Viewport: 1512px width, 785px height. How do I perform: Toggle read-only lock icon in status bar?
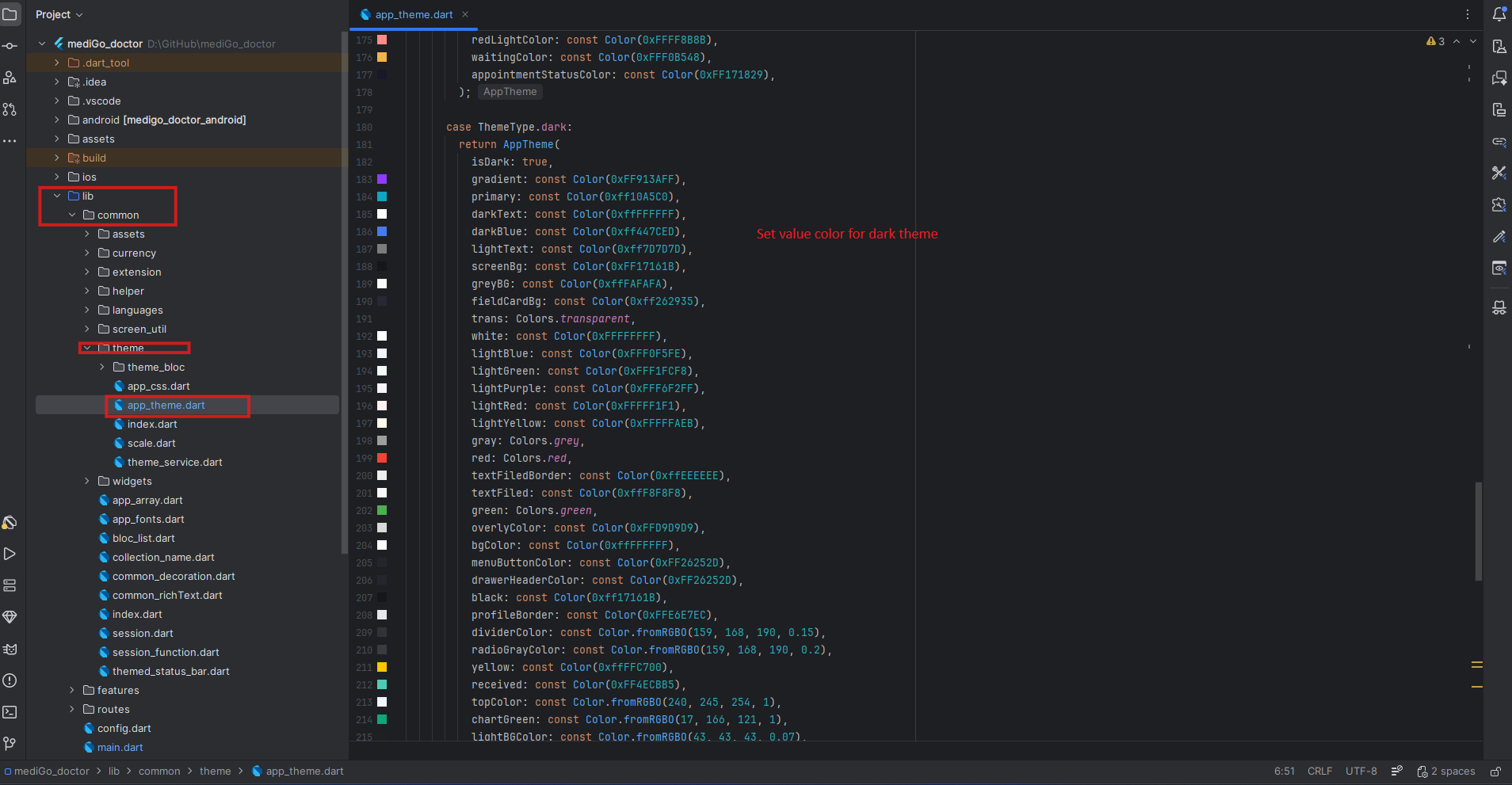pos(1495,772)
